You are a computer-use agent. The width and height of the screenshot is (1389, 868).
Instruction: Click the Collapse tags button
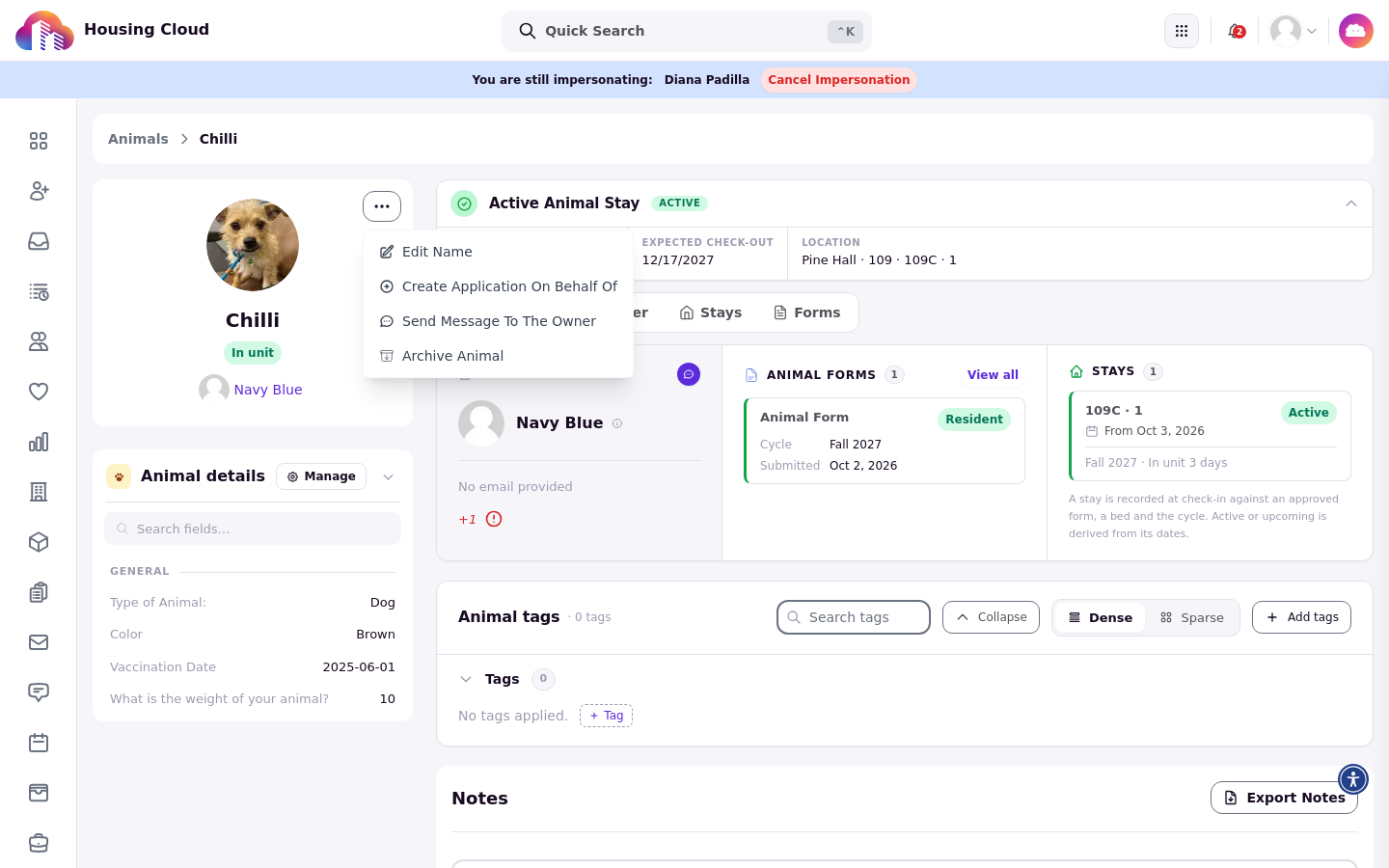pyautogui.click(x=991, y=617)
